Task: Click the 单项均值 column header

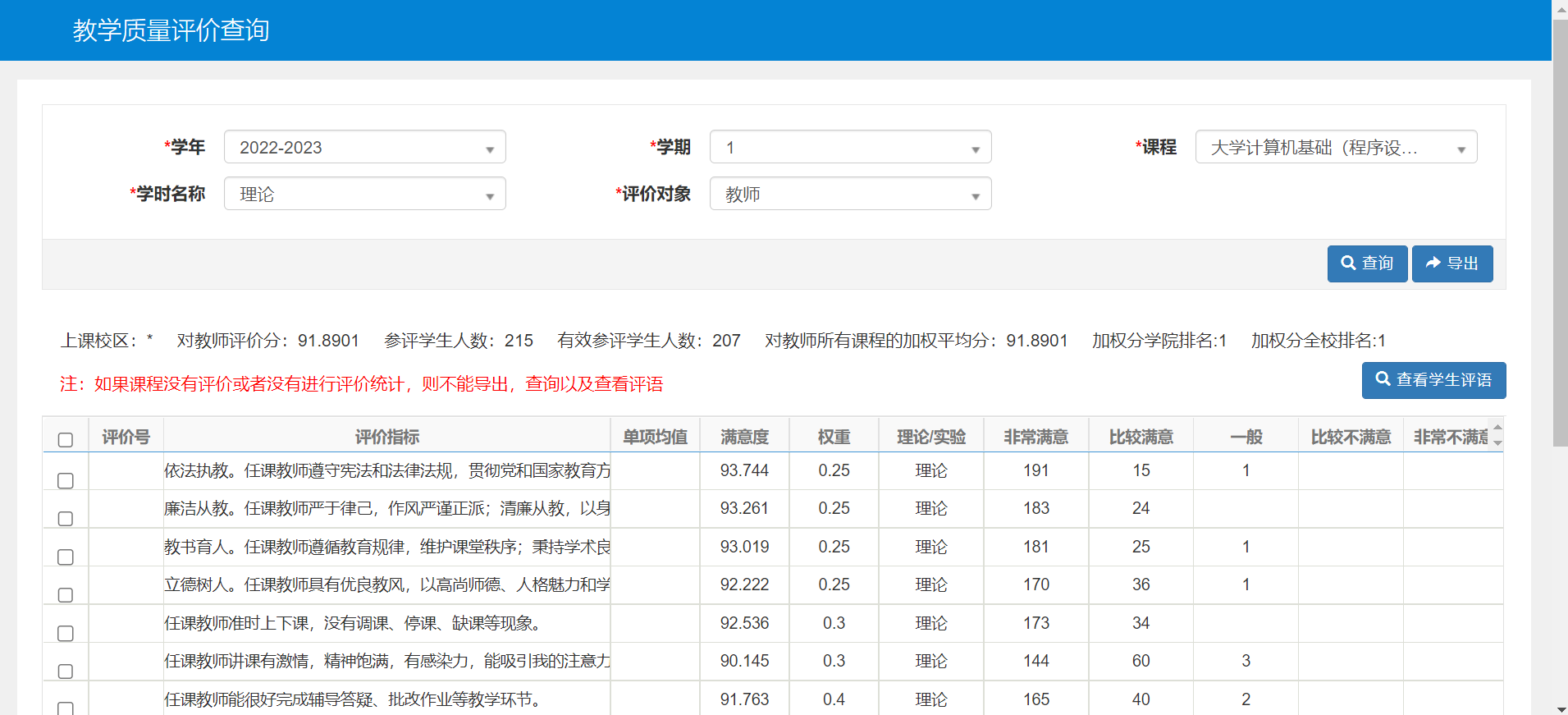Action: [x=655, y=437]
